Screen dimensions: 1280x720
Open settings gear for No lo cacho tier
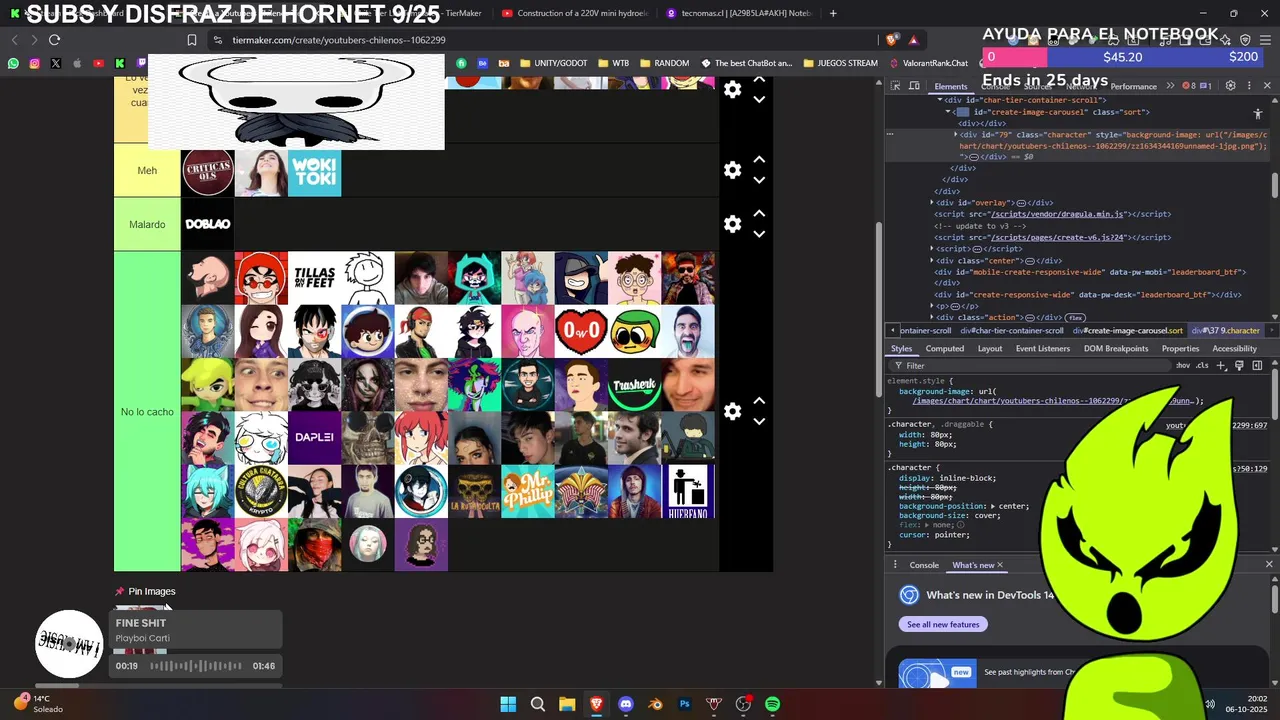point(732,411)
